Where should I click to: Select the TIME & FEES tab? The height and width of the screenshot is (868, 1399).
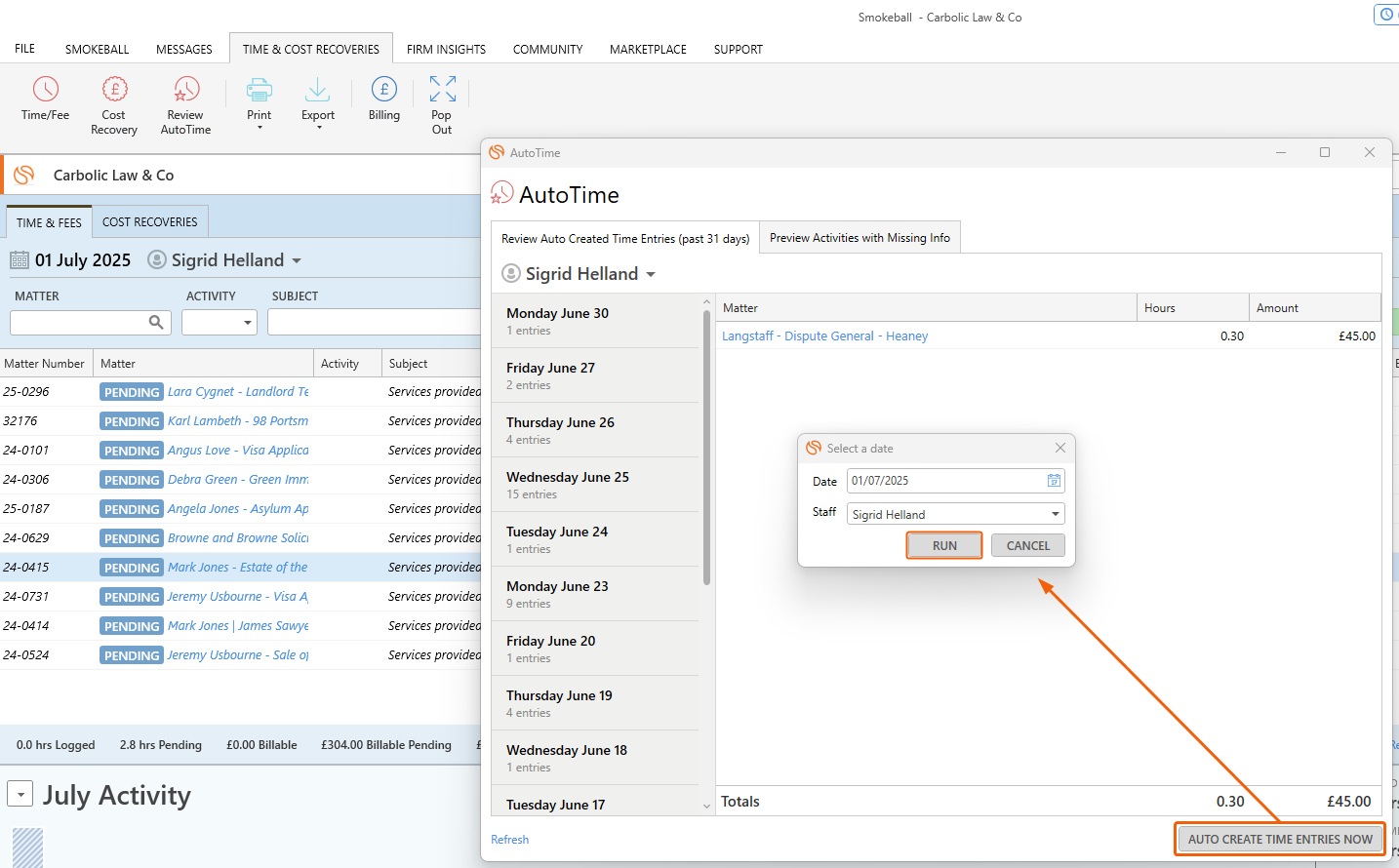49,222
